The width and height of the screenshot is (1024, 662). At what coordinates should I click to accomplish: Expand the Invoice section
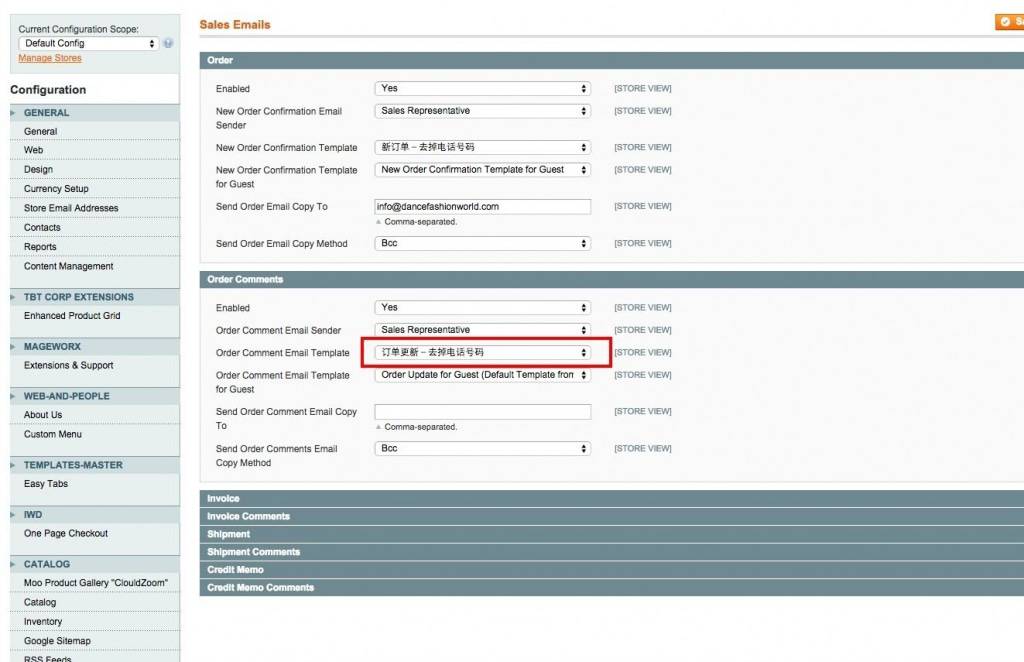coord(223,498)
